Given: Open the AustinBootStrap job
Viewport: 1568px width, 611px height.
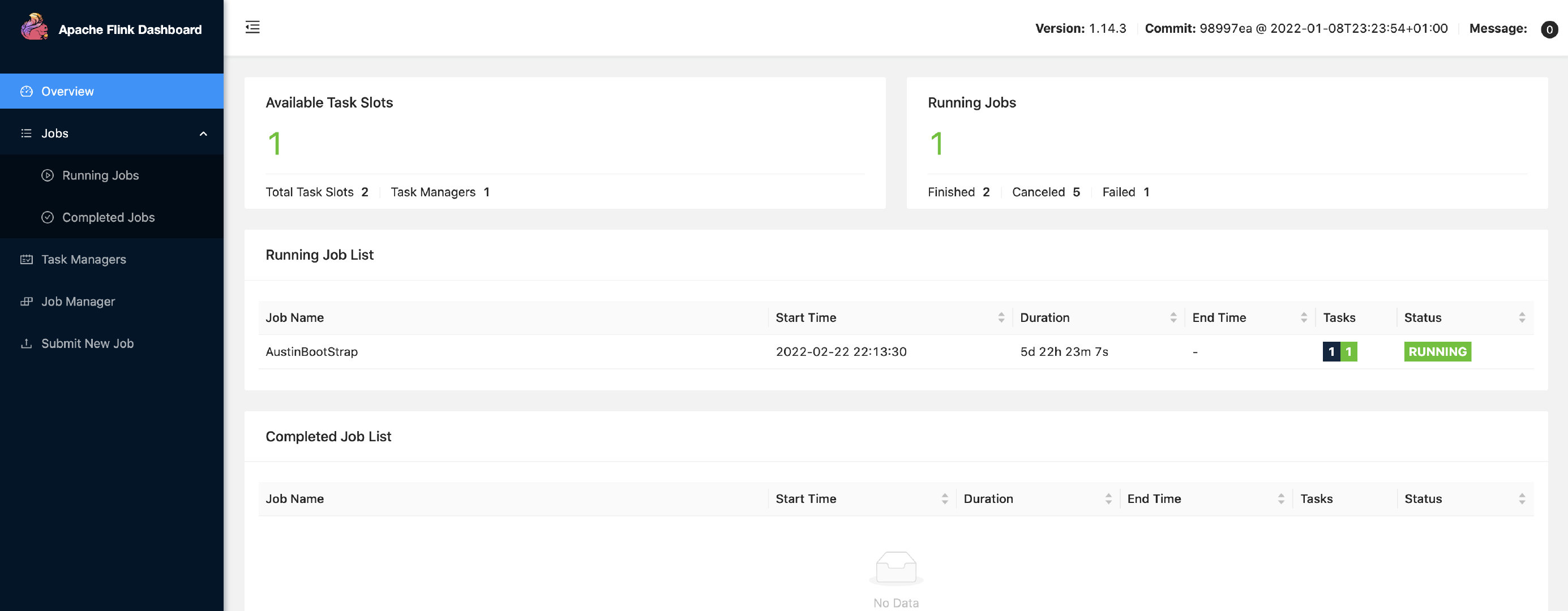Looking at the screenshot, I should click(312, 352).
